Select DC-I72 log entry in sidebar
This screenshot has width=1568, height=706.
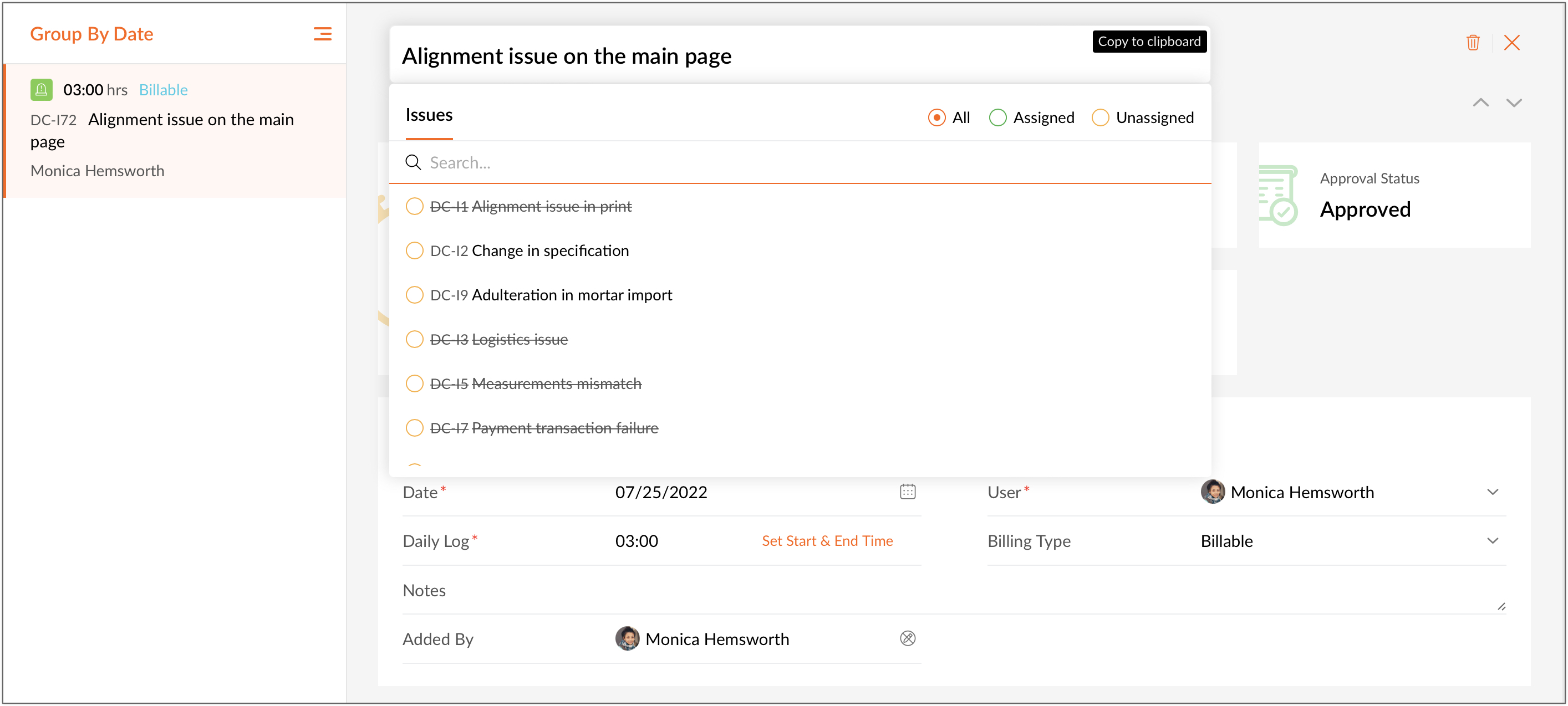(175, 131)
